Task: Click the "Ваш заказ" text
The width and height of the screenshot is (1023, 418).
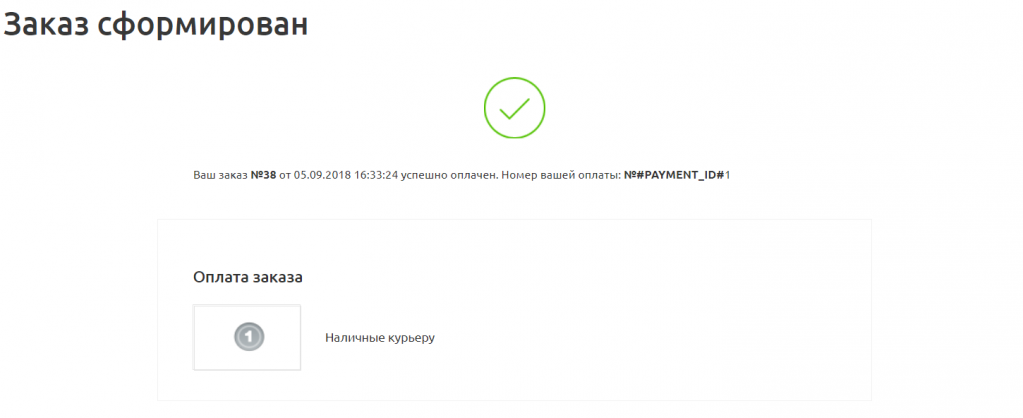Action: pyautogui.click(x=221, y=175)
